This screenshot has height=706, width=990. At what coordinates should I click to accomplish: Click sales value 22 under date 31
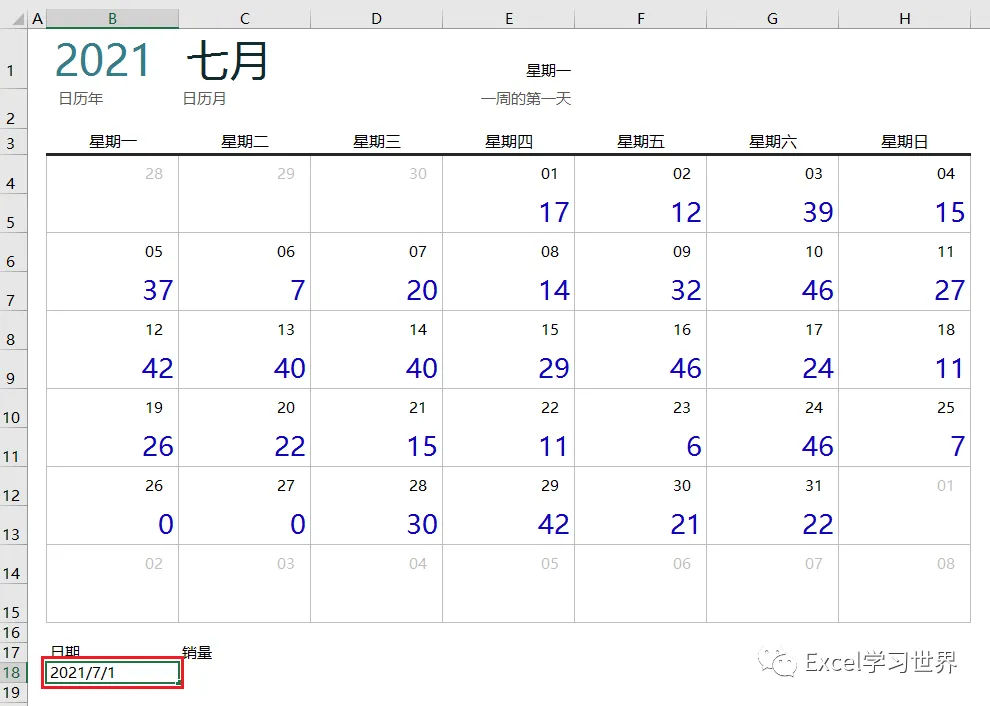[x=818, y=524]
